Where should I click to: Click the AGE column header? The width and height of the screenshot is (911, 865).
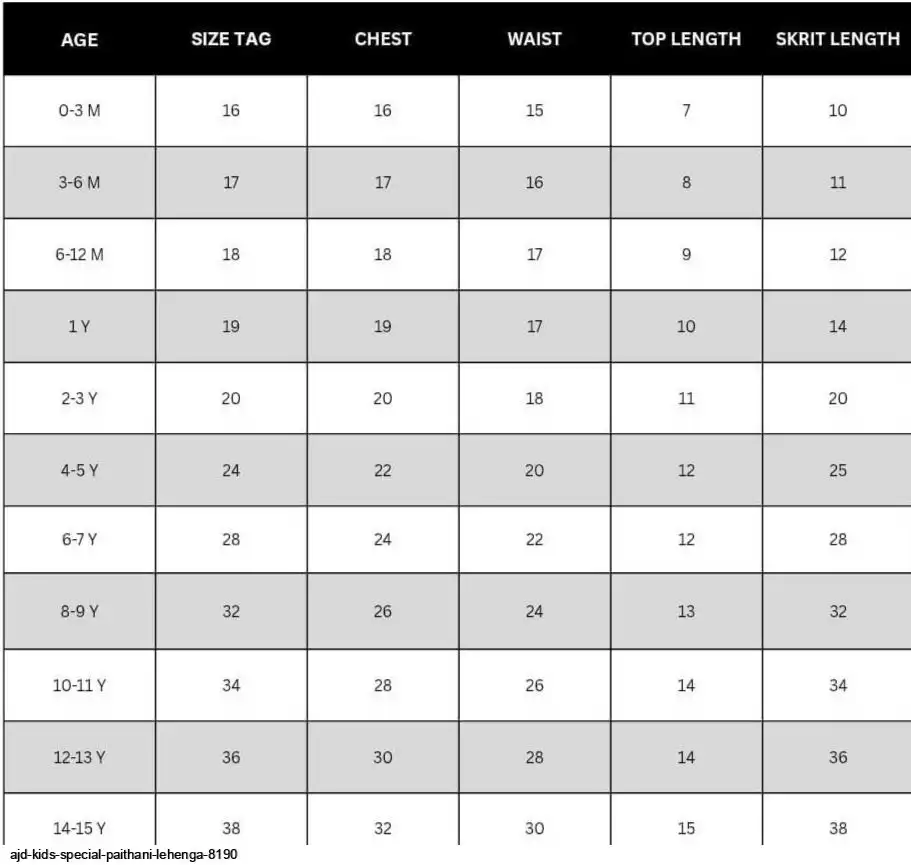coord(80,39)
